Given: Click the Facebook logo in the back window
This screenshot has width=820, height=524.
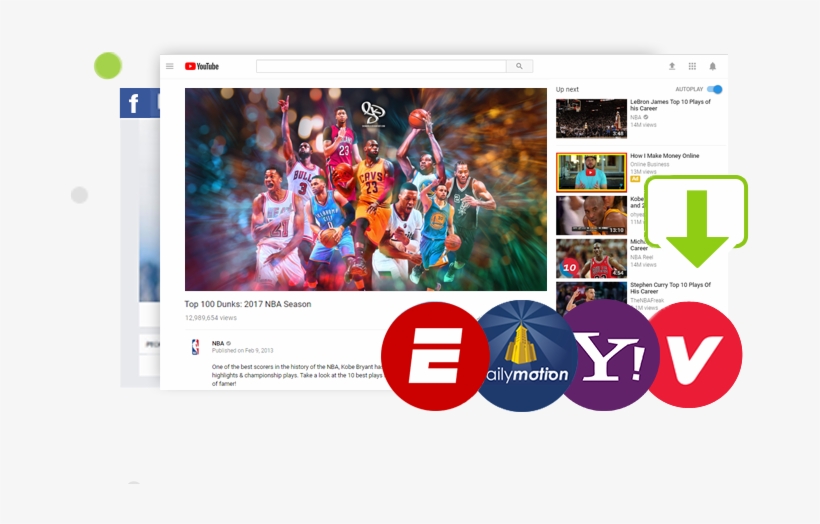Looking at the screenshot, I should click(134, 104).
